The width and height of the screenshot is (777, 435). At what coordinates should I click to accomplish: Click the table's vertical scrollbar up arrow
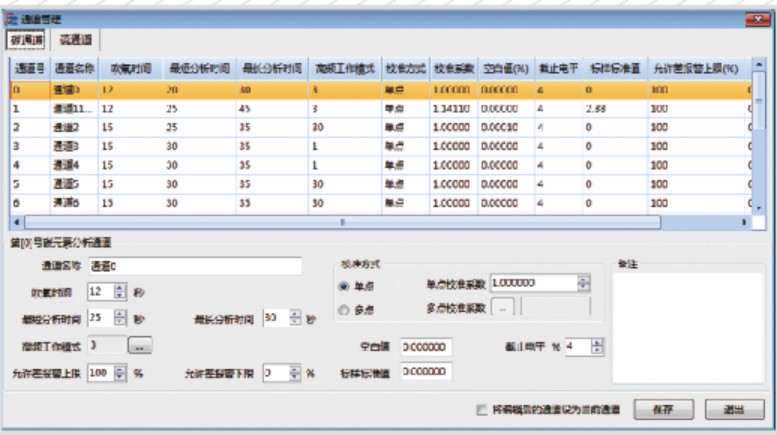click(x=759, y=64)
